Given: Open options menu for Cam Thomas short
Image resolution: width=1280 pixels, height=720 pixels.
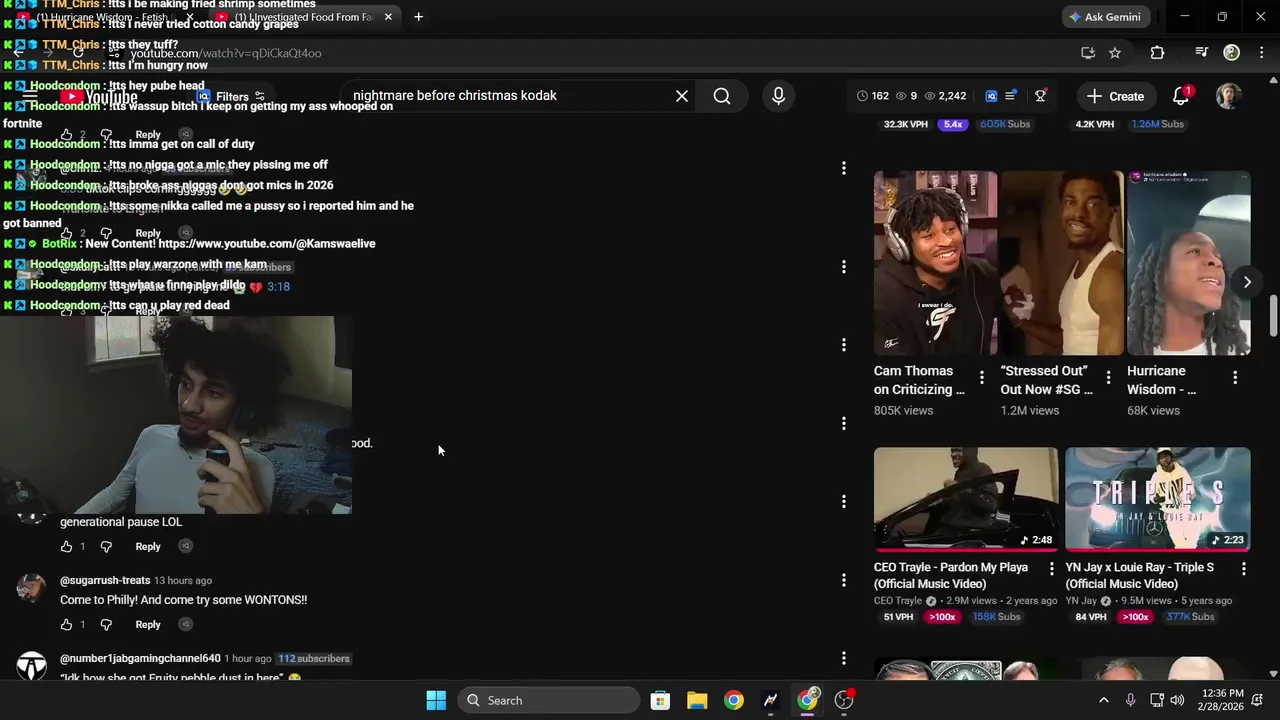Looking at the screenshot, I should 982,378.
